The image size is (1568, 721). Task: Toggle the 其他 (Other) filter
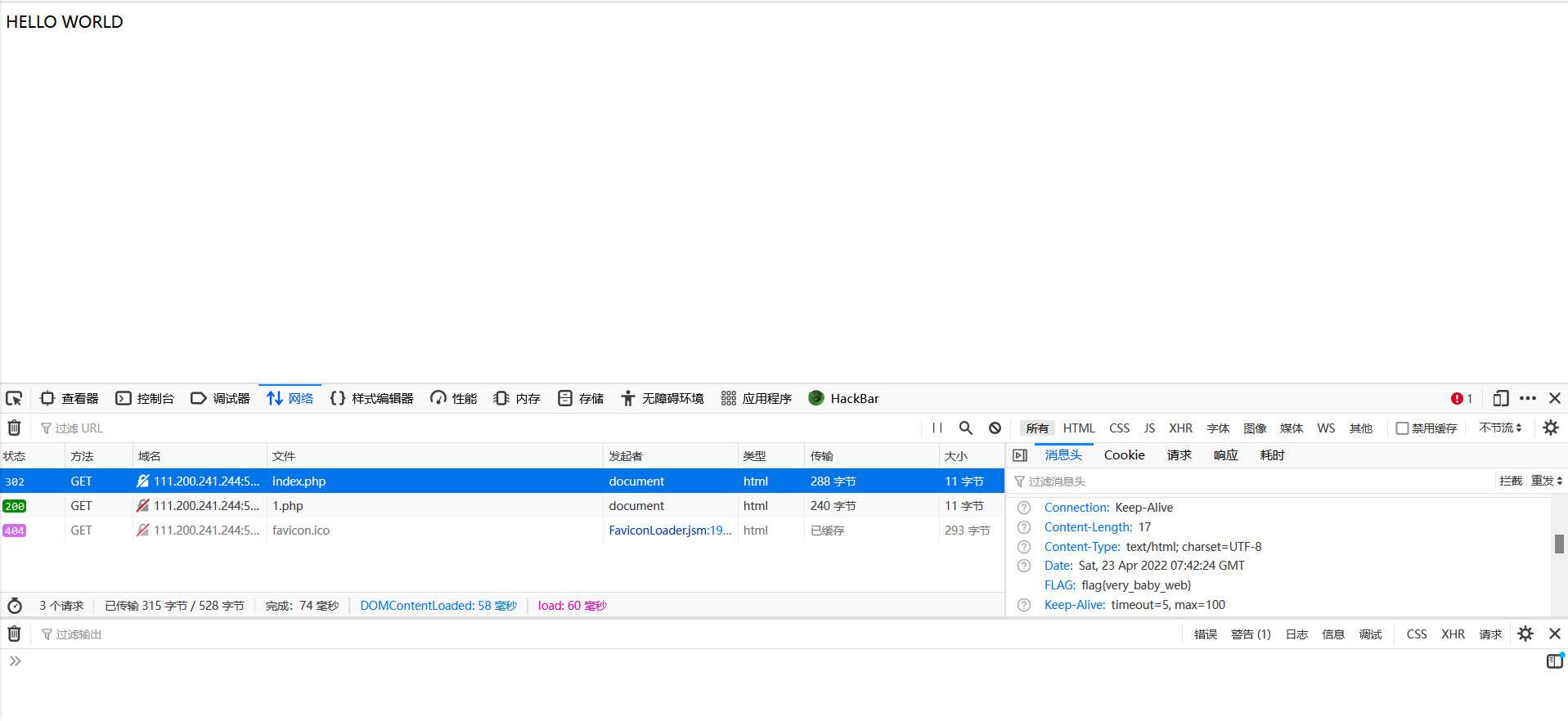click(x=1361, y=428)
